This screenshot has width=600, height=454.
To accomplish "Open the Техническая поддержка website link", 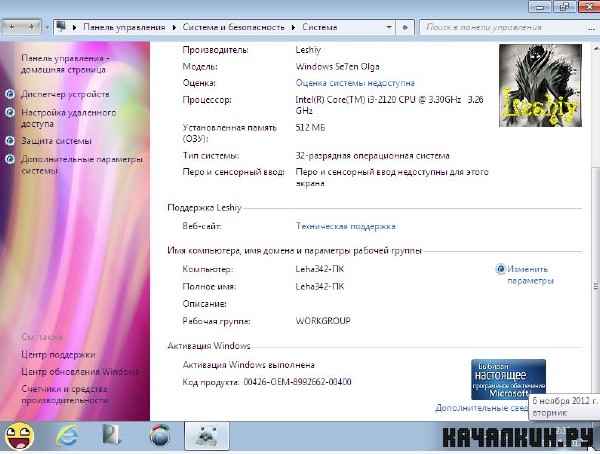I will (346, 226).
